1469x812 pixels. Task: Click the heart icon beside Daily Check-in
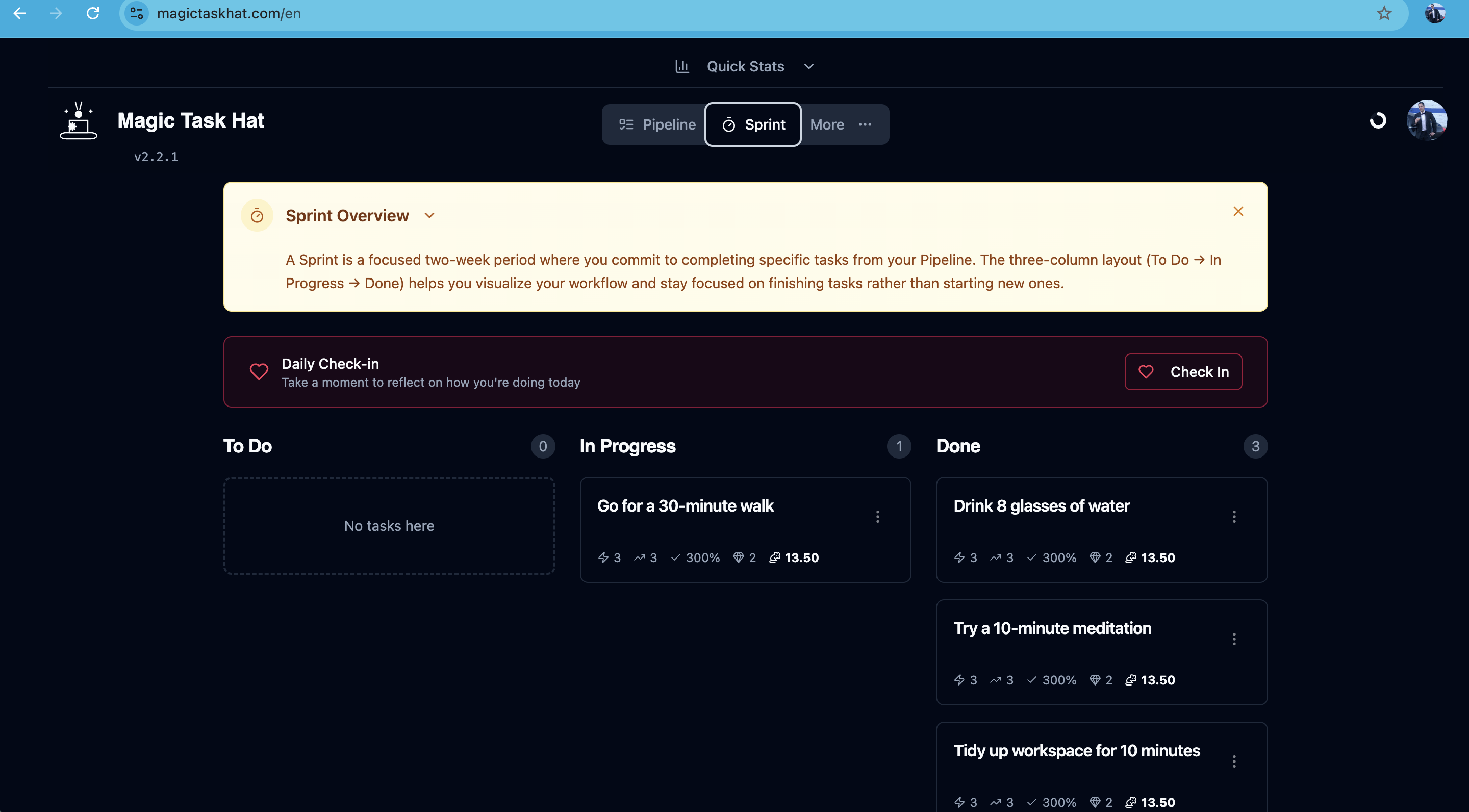(x=259, y=371)
